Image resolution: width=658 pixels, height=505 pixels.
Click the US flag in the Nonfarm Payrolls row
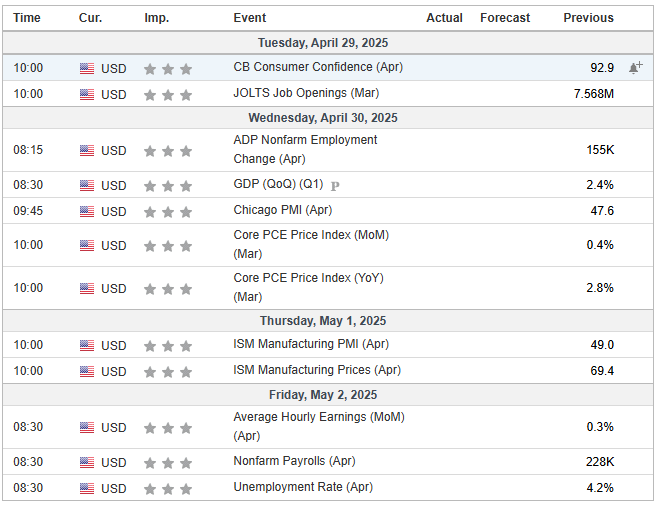pos(87,462)
